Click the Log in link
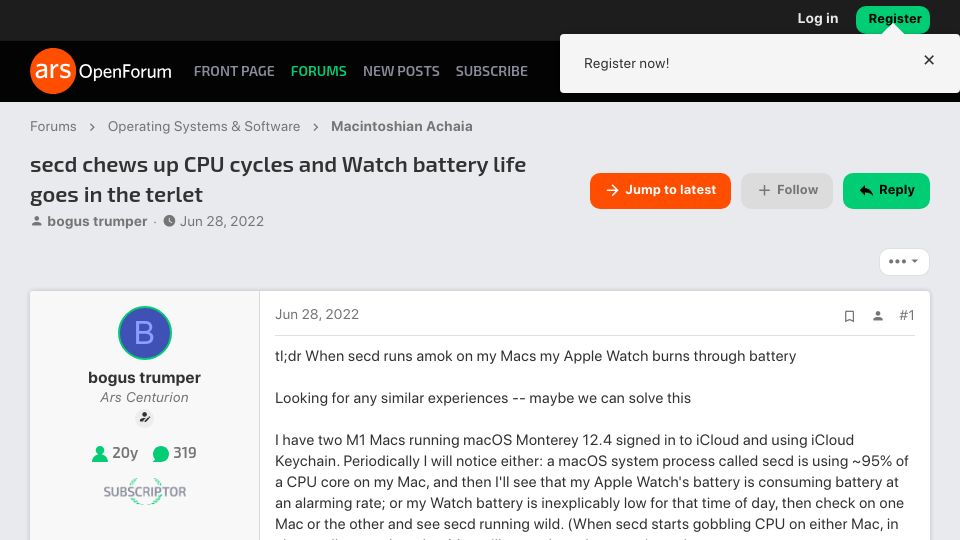This screenshot has height=540, width=960. coord(817,18)
